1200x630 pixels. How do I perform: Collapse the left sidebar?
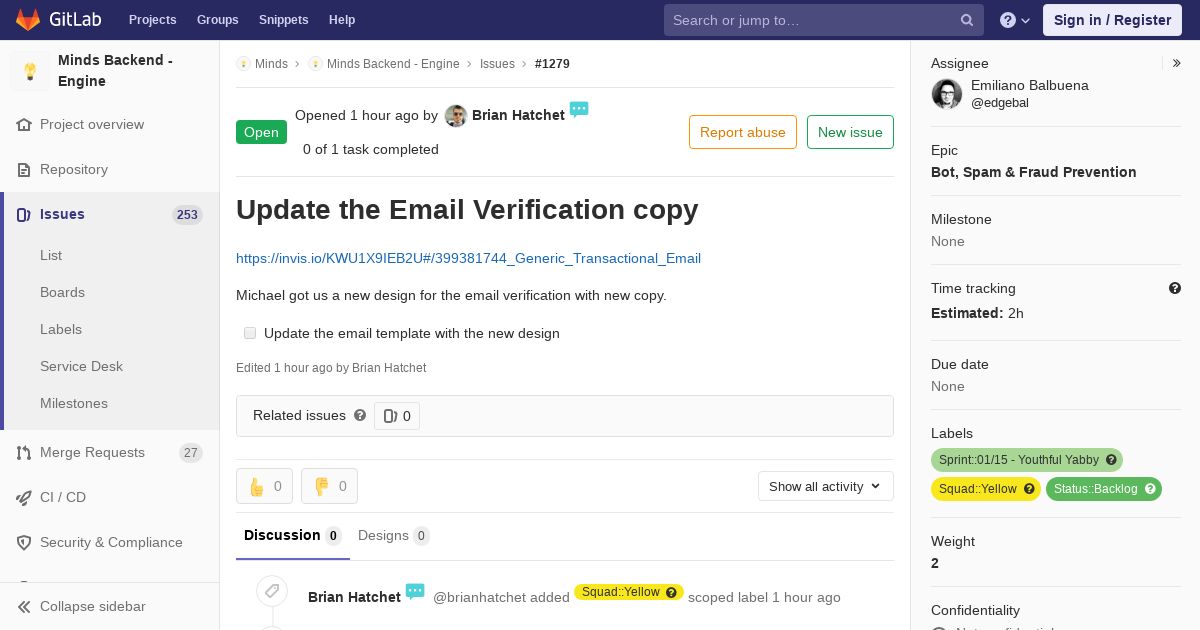pyautogui.click(x=82, y=606)
